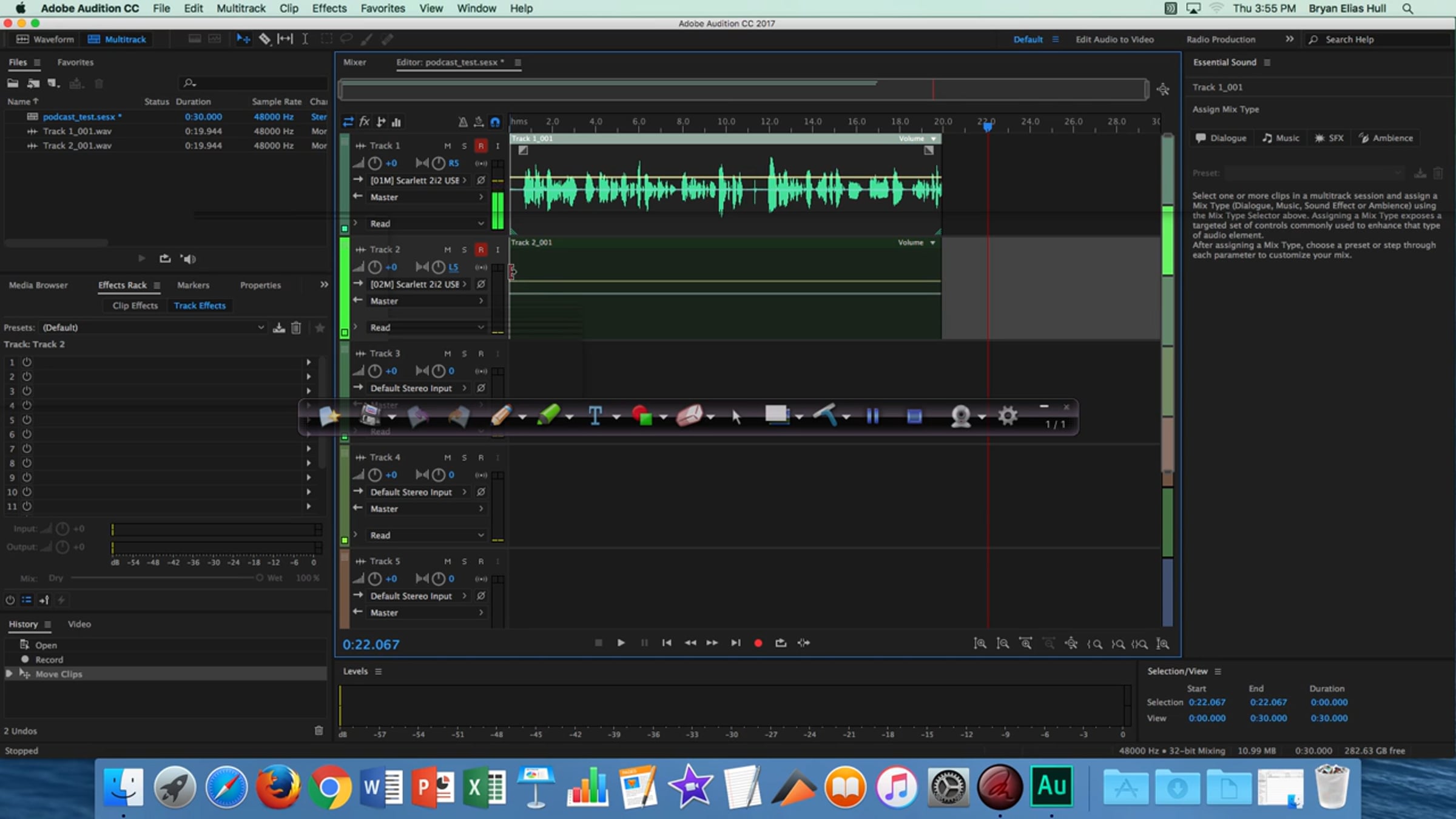Viewport: 1456px width, 819px height.
Task: Select the Time Selection tool
Action: click(x=305, y=39)
